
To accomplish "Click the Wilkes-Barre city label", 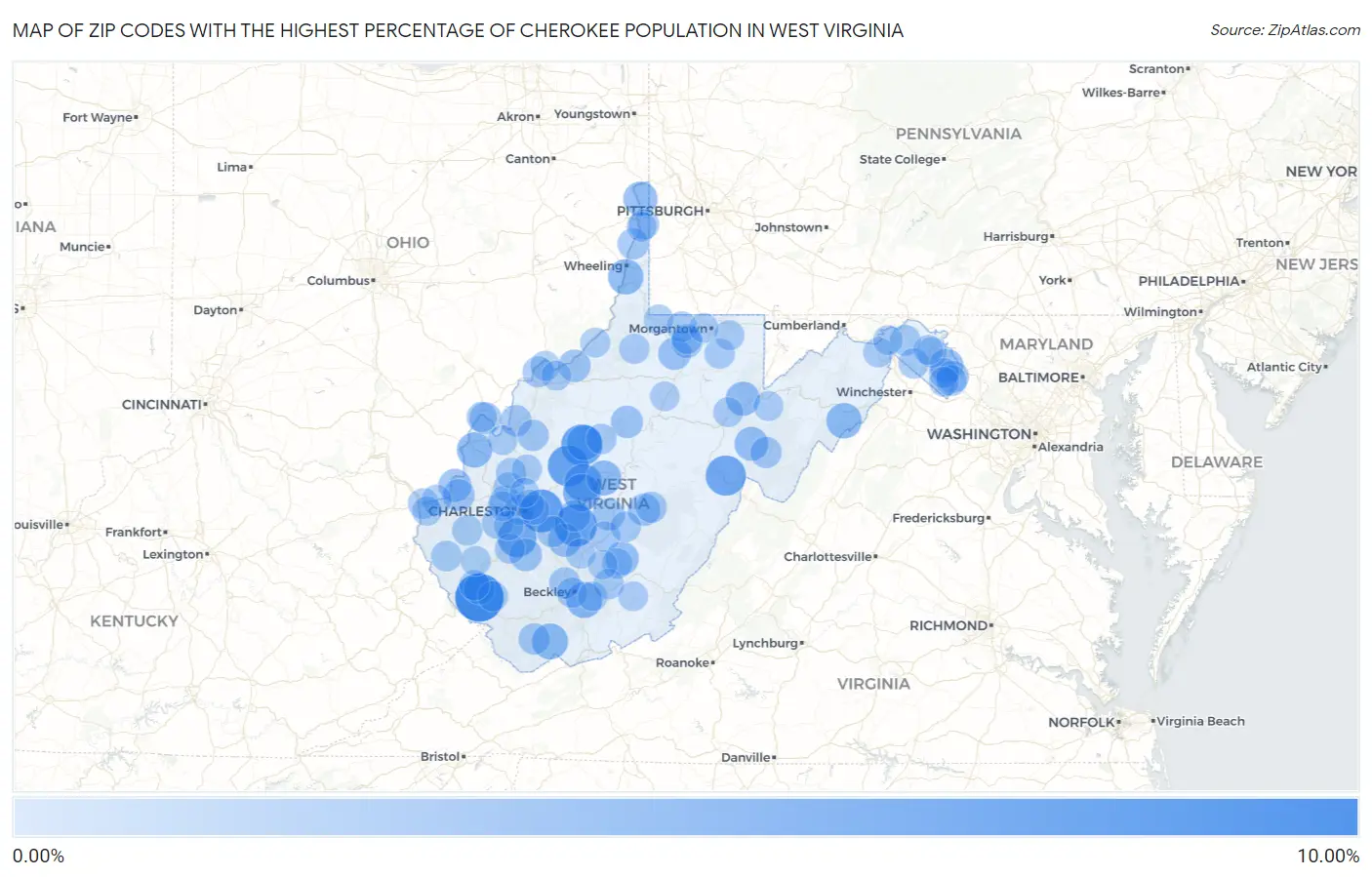I will coord(1122,93).
